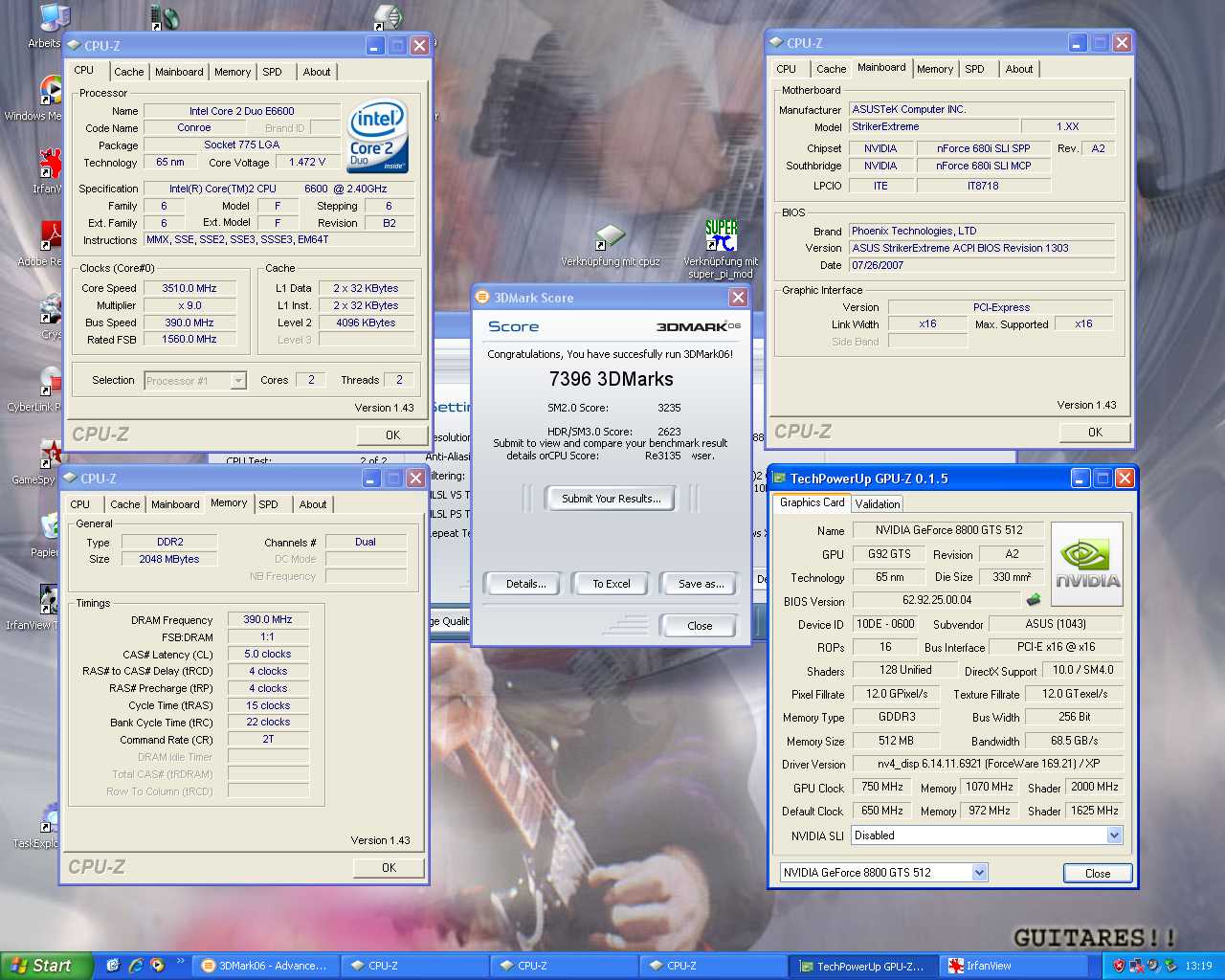
Task: Open the NVIDIA SLI dropdown
Action: coord(1114,835)
